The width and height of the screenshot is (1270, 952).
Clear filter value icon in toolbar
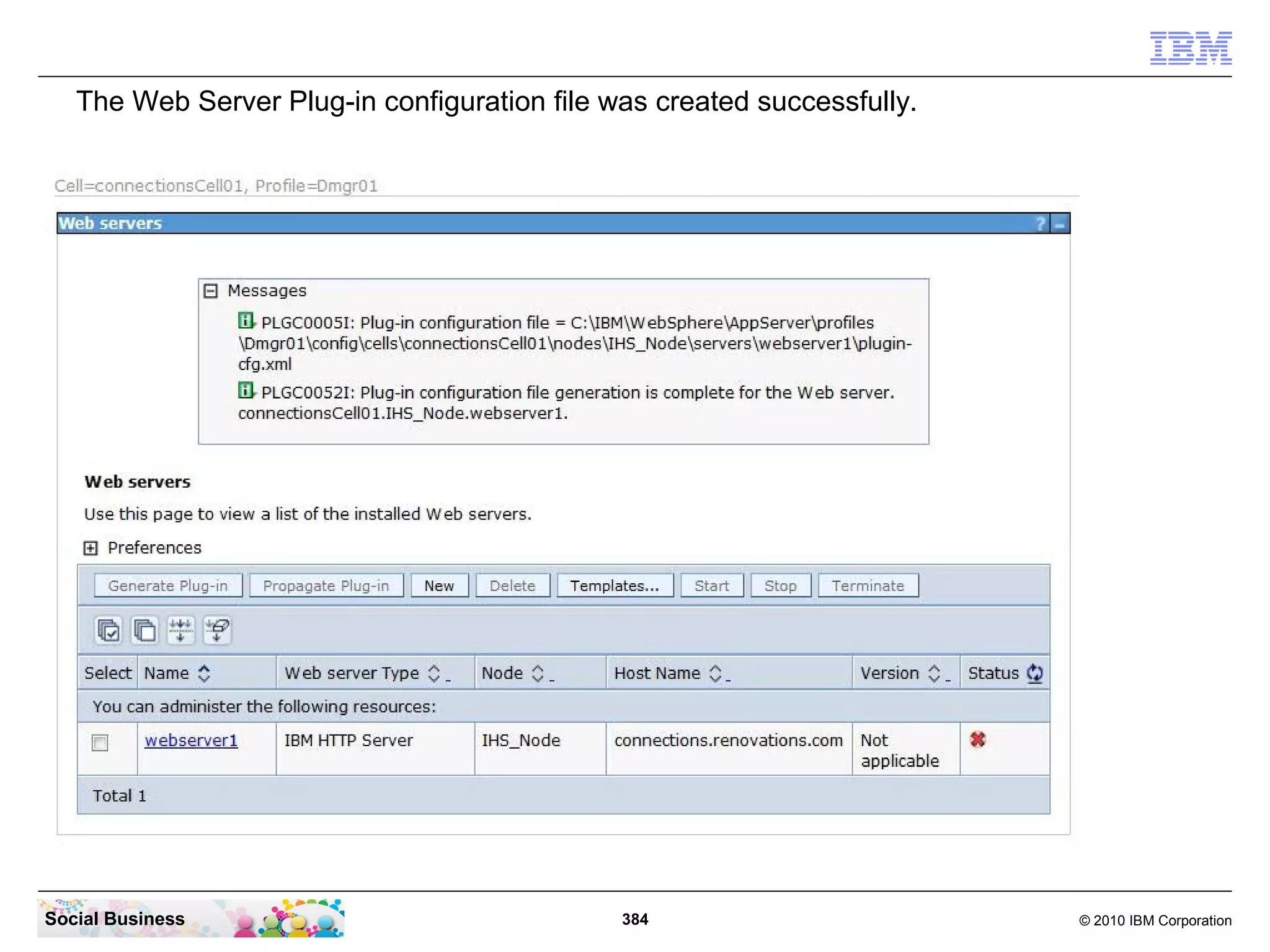(x=217, y=631)
